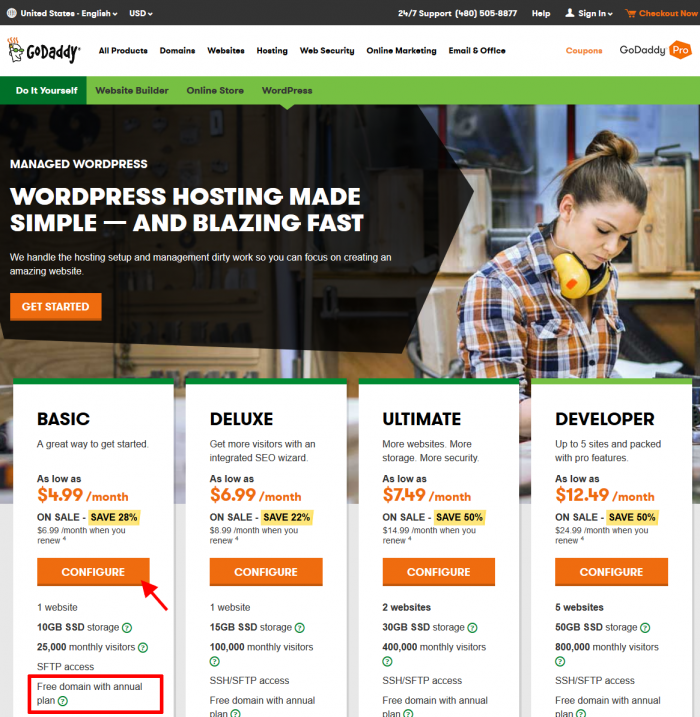700x717 pixels.
Task: Open the USD currency dropdown
Action: (x=141, y=13)
